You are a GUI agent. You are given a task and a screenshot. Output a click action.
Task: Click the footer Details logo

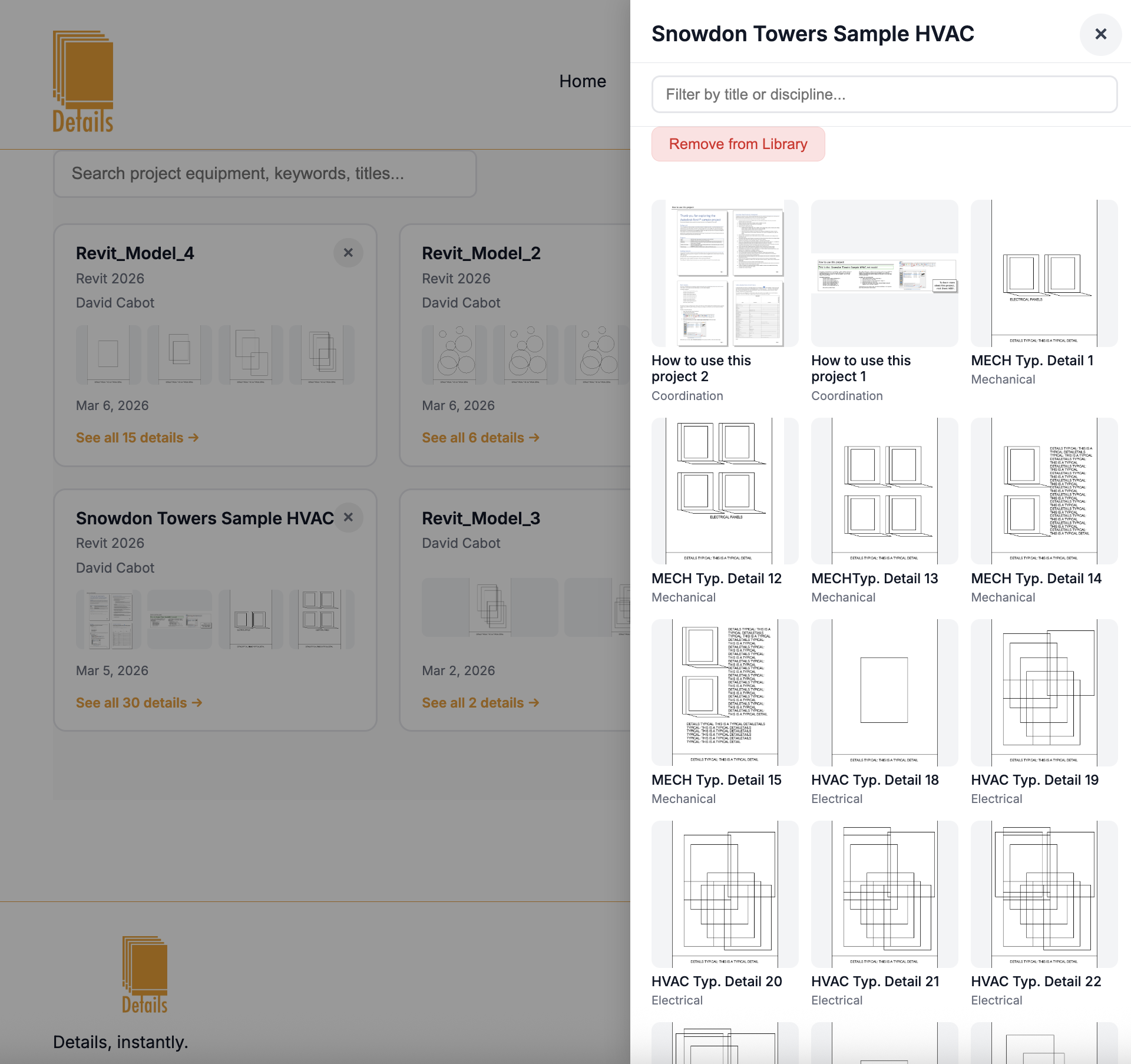(145, 974)
